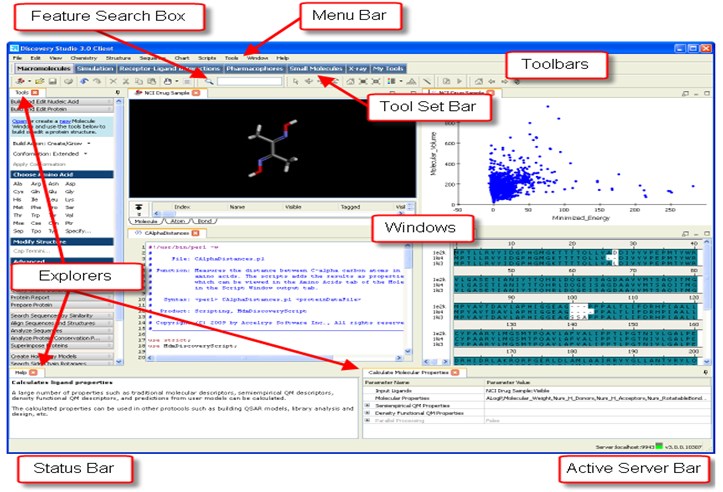Click Tools explorer vertical scrollbar
Image resolution: width=723 pixels, height=492 pixels.
pos(119,231)
